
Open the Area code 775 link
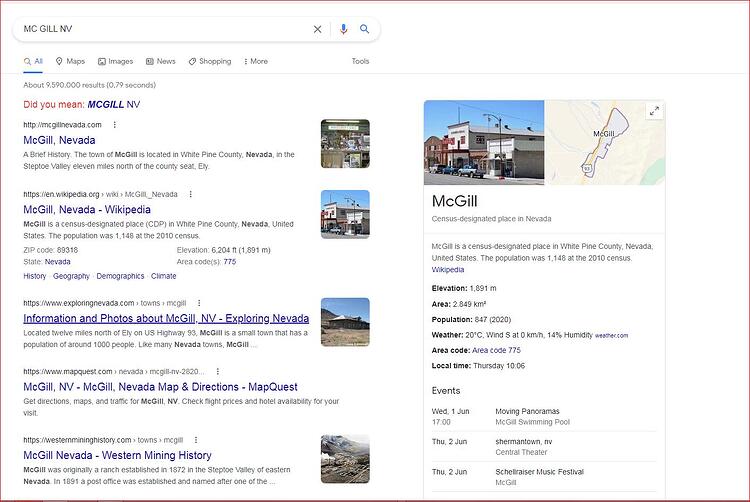[496, 350]
